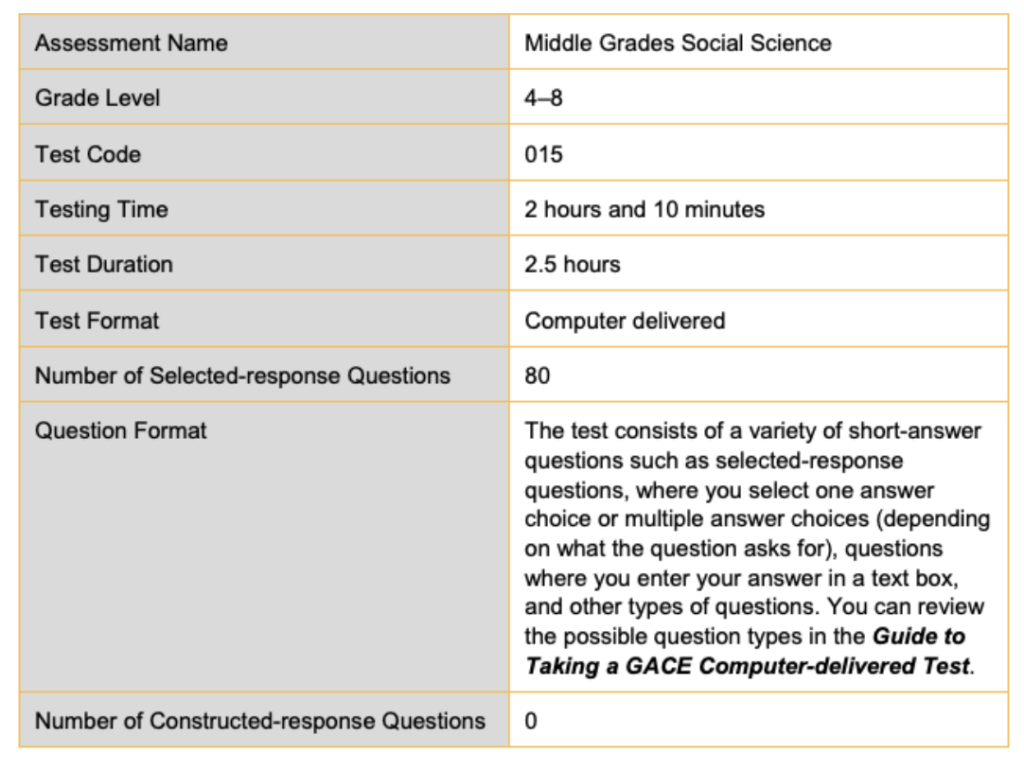Click the sentence starting 'The test consists'

click(x=753, y=431)
